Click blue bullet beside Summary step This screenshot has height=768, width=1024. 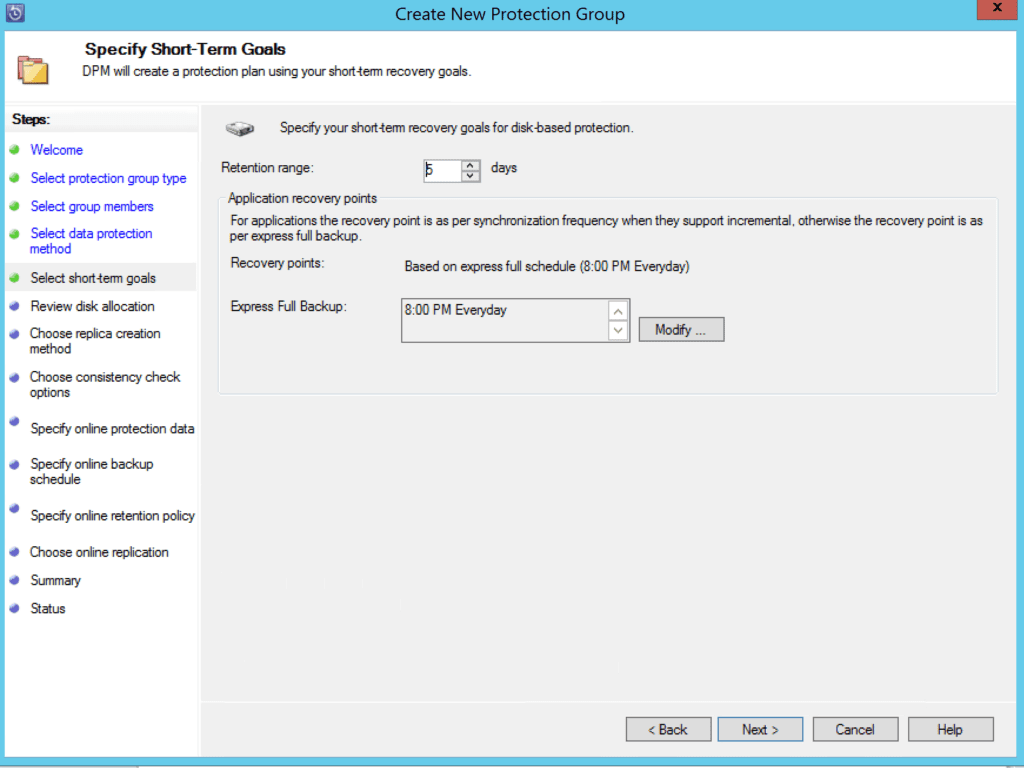[x=14, y=580]
